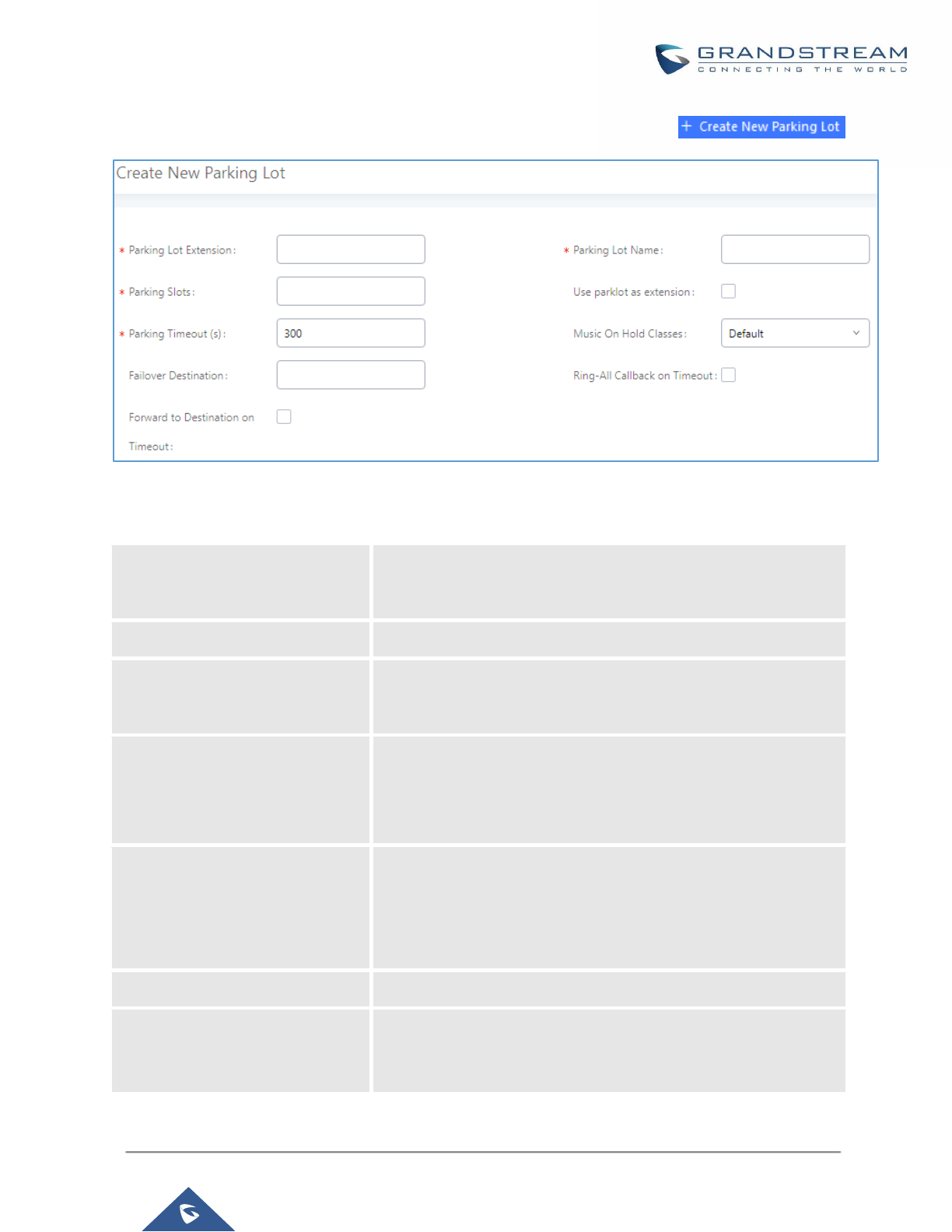Click the Grandstream logo in header
The height and width of the screenshot is (1232, 952).
pyautogui.click(x=781, y=59)
